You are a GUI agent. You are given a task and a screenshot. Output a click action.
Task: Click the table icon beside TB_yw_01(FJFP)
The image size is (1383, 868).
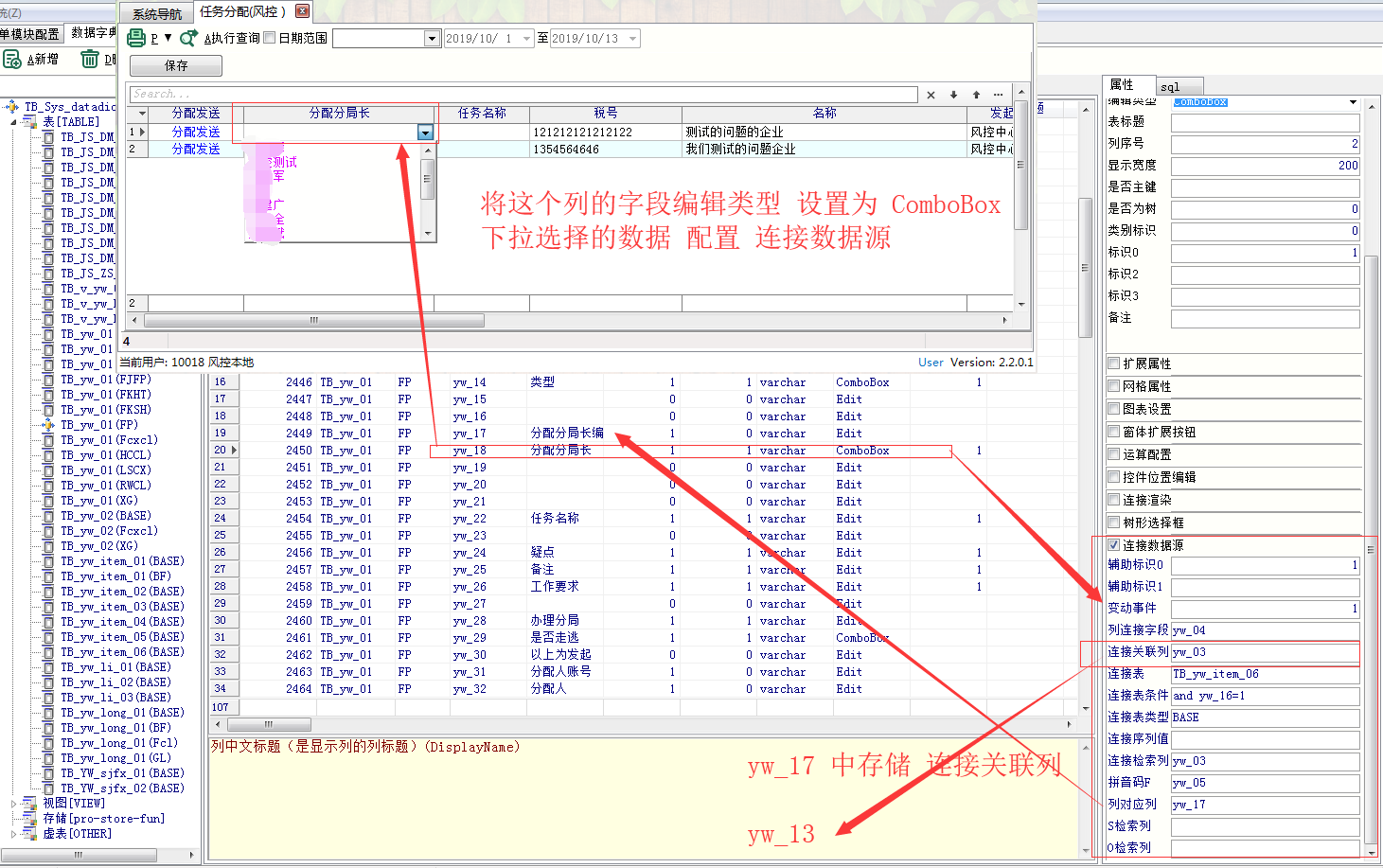point(48,380)
